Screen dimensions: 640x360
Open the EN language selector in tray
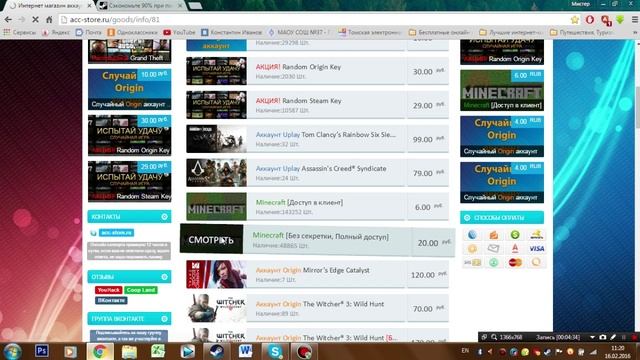465,350
